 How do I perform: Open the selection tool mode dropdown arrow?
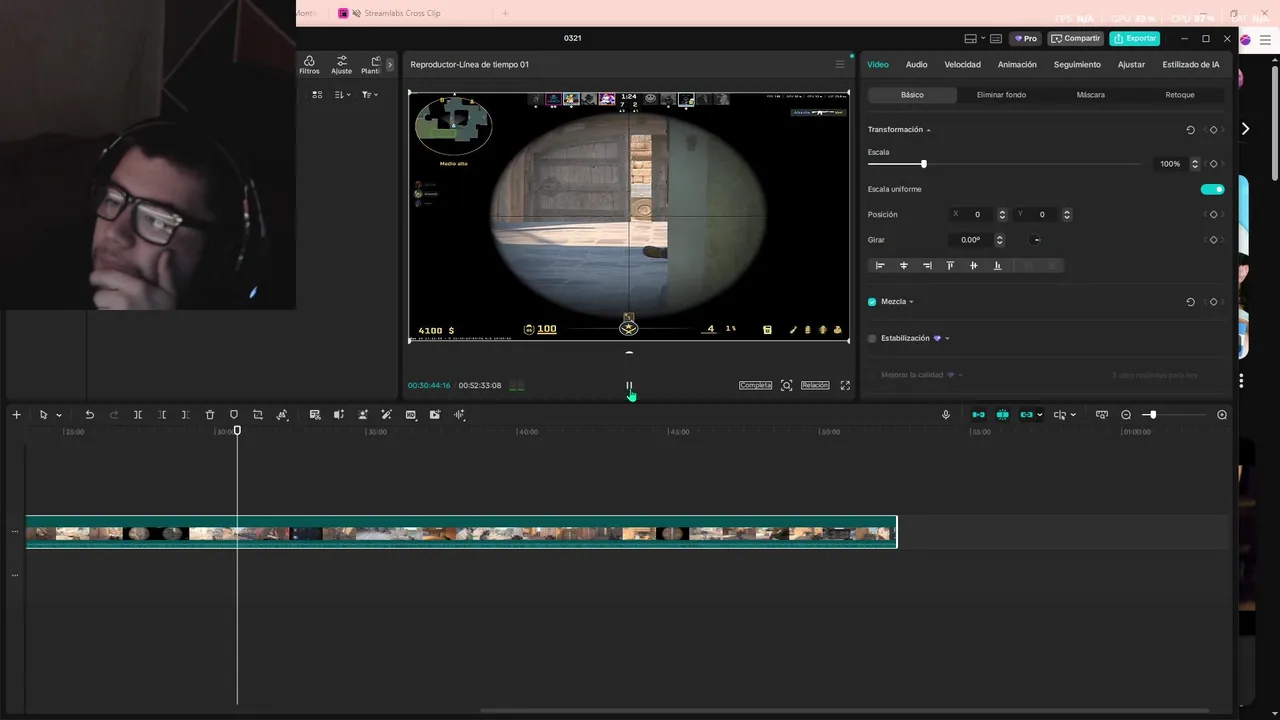(59, 415)
